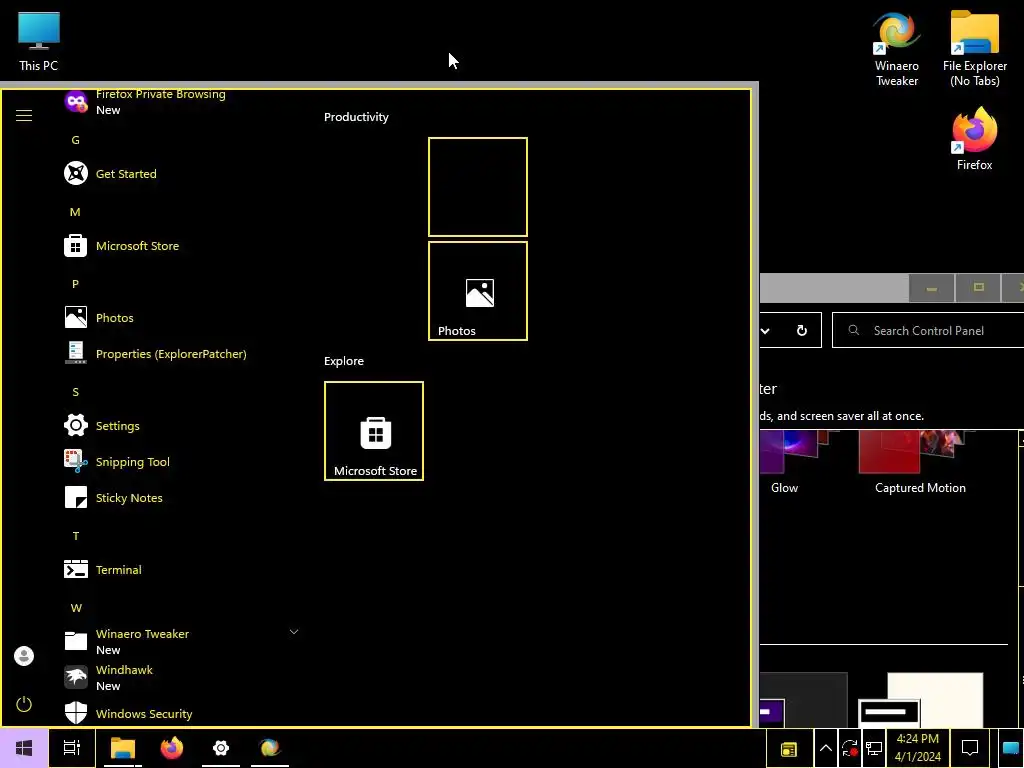Expand the Winaero Tweaker folder chevron

tap(294, 632)
